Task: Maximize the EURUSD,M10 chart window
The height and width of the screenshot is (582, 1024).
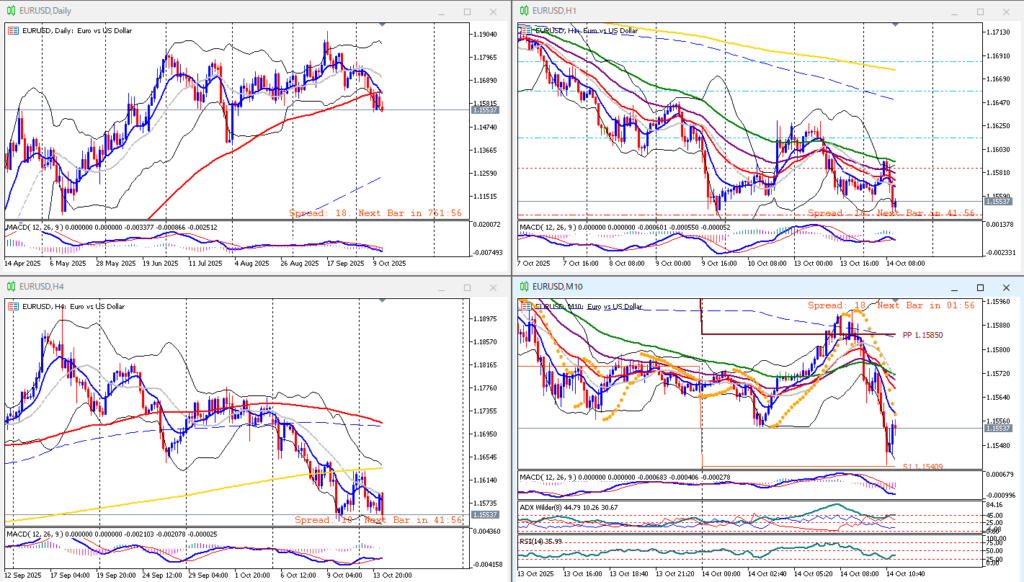Action: [978, 288]
